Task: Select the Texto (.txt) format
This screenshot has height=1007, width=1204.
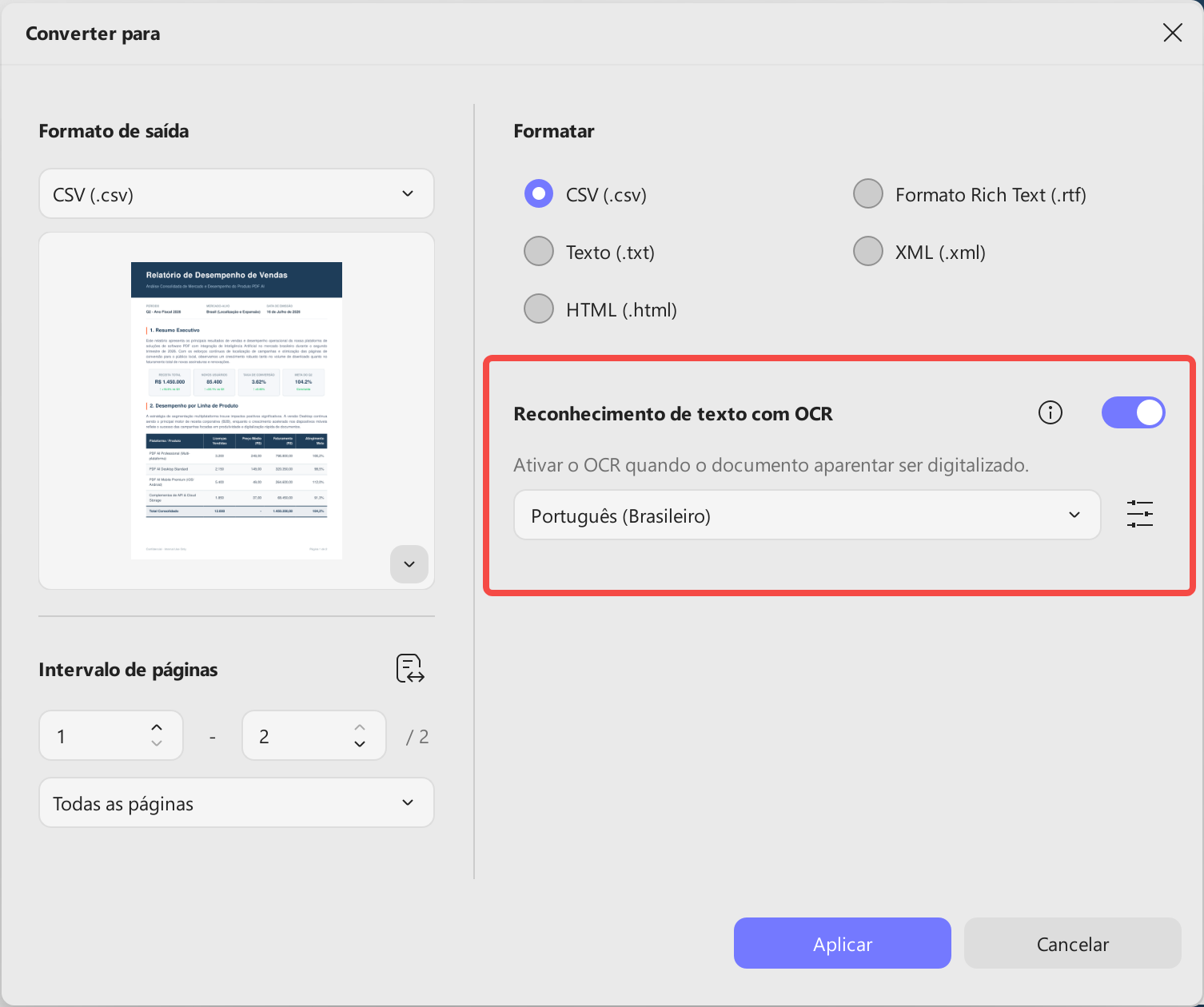Action: [x=589, y=252]
